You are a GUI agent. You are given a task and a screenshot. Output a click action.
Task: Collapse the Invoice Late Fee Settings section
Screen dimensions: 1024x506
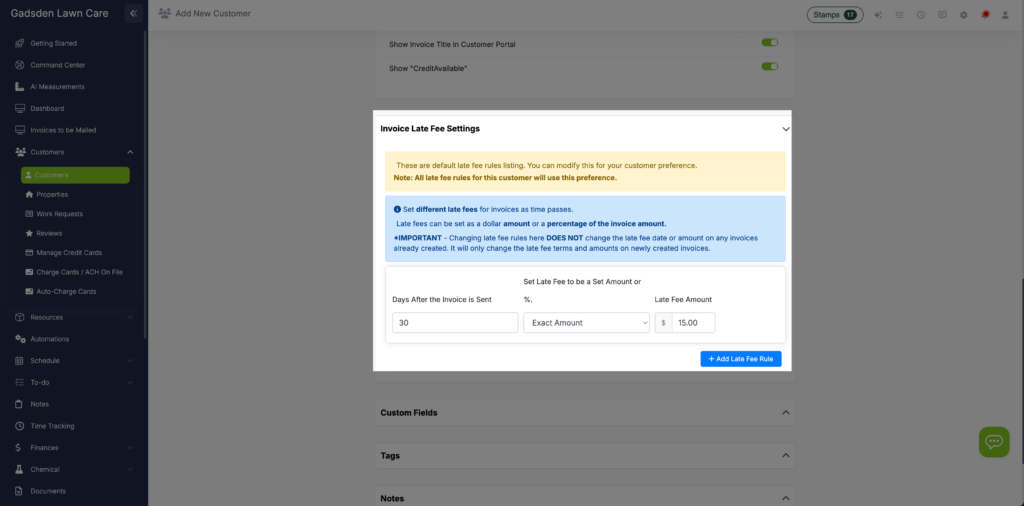pos(785,129)
